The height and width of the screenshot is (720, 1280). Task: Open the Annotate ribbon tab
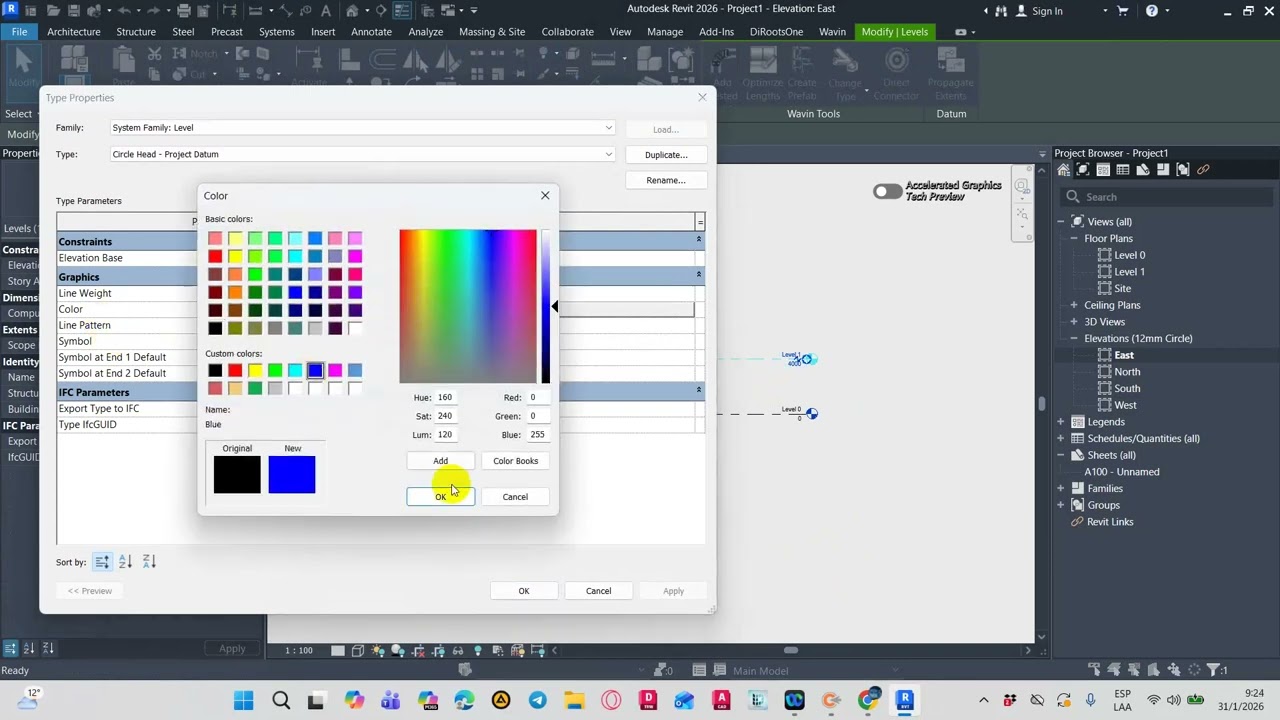pos(371,32)
